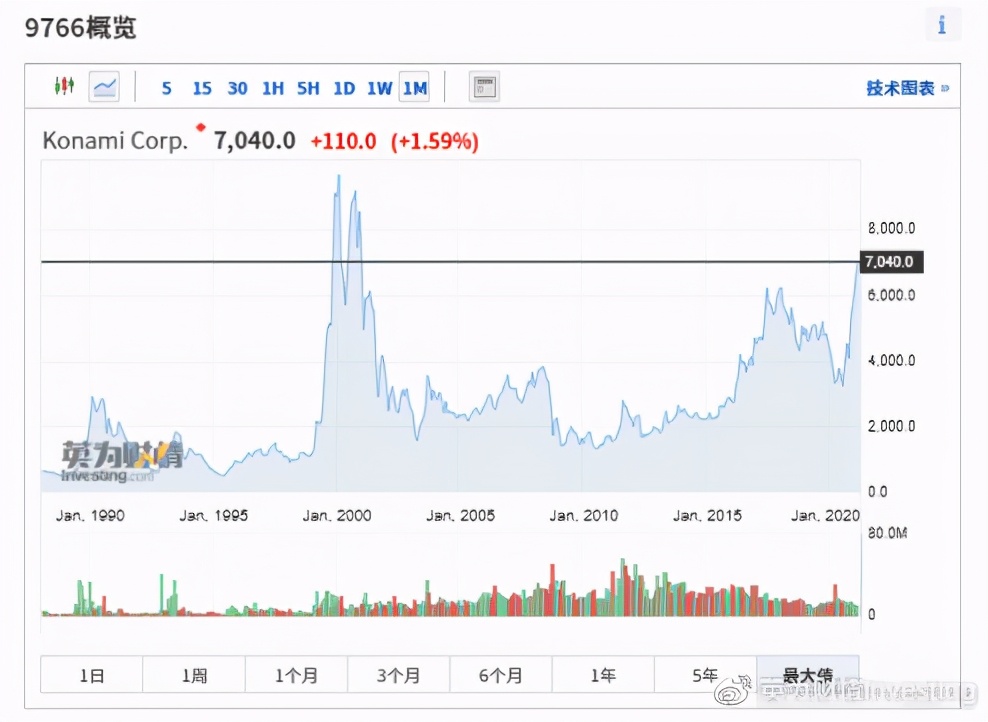Click the +110.0 change value
This screenshot has height=722, width=988.
[343, 141]
